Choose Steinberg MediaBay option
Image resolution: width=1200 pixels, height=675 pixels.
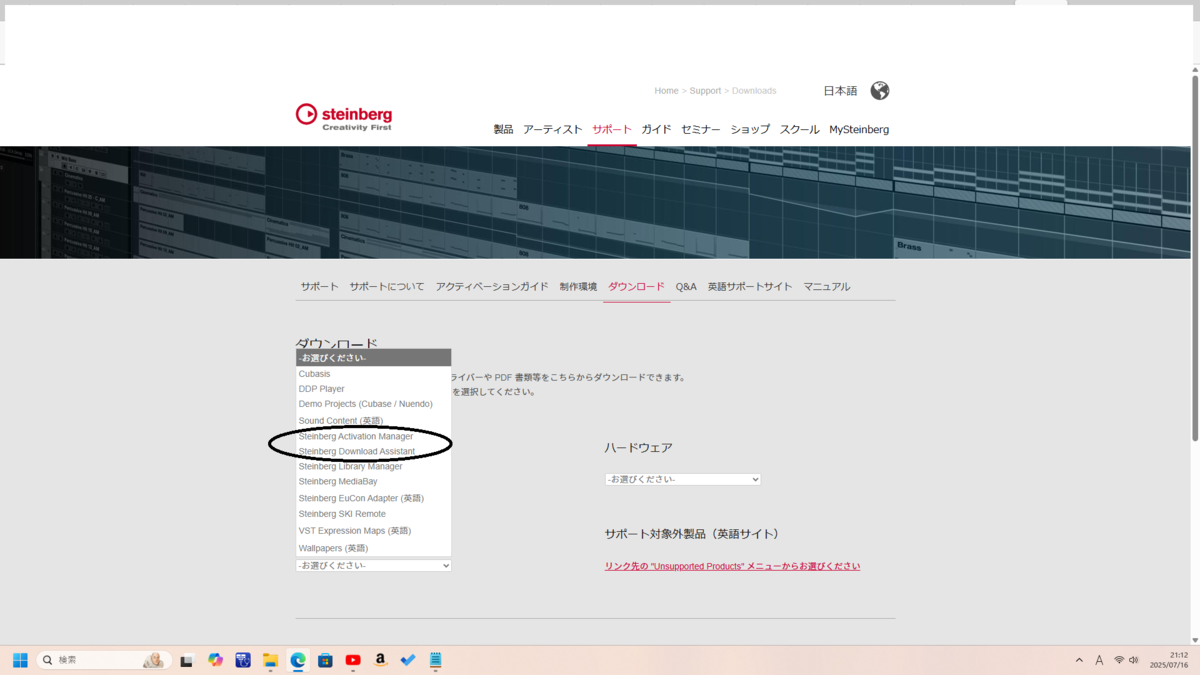374,482
